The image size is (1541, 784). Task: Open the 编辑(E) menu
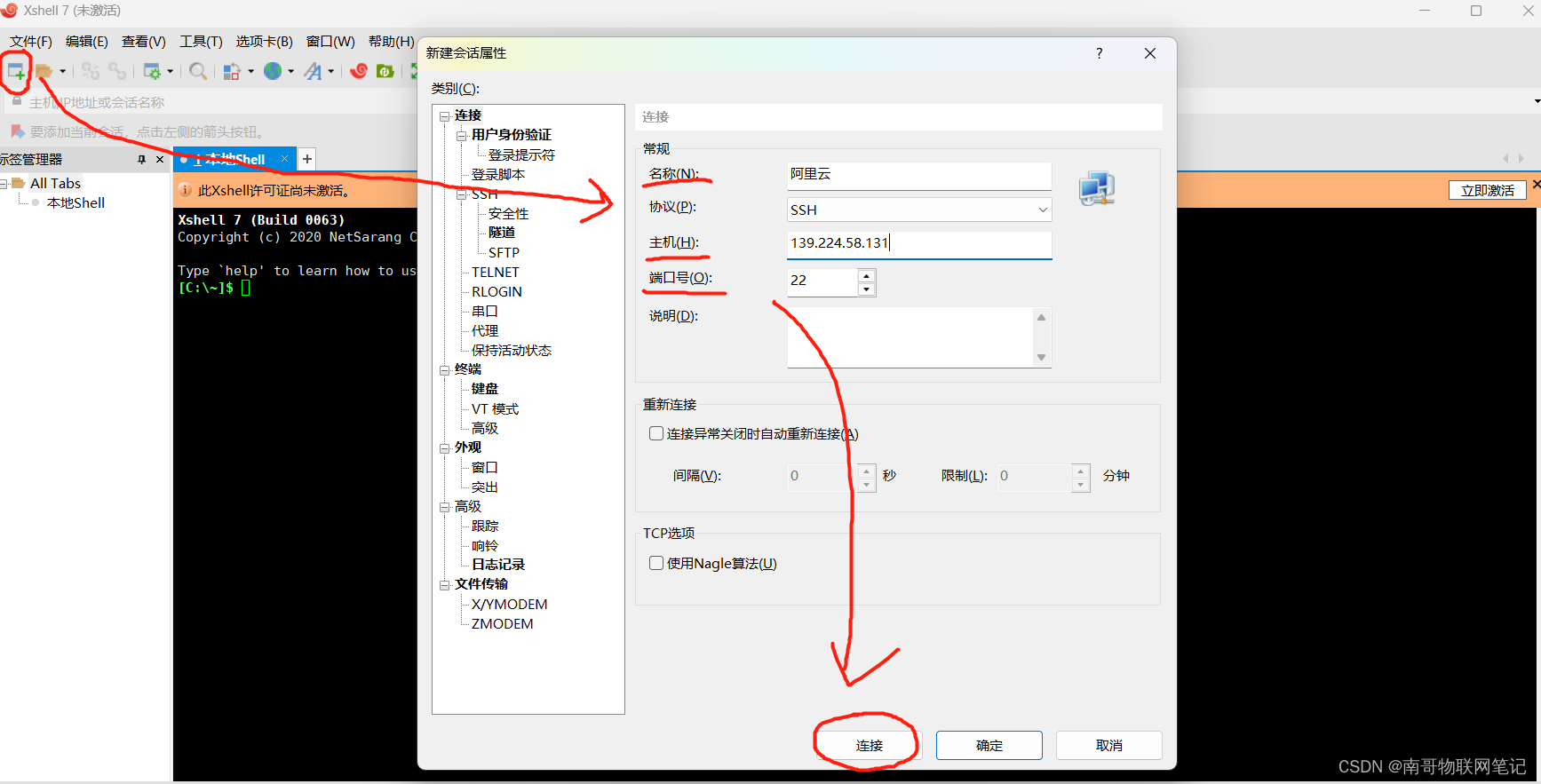tap(87, 42)
